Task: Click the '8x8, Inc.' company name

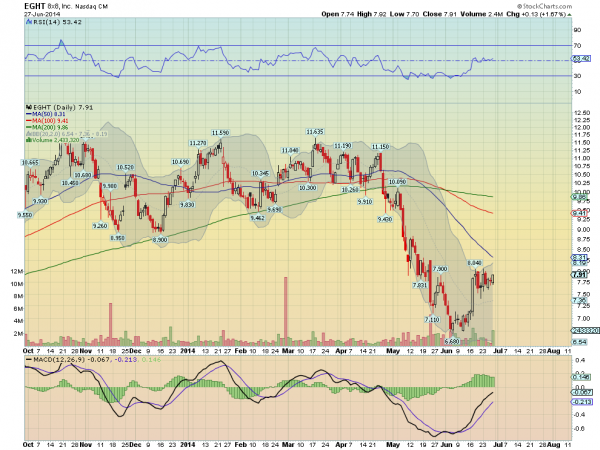Action: [x=60, y=6]
